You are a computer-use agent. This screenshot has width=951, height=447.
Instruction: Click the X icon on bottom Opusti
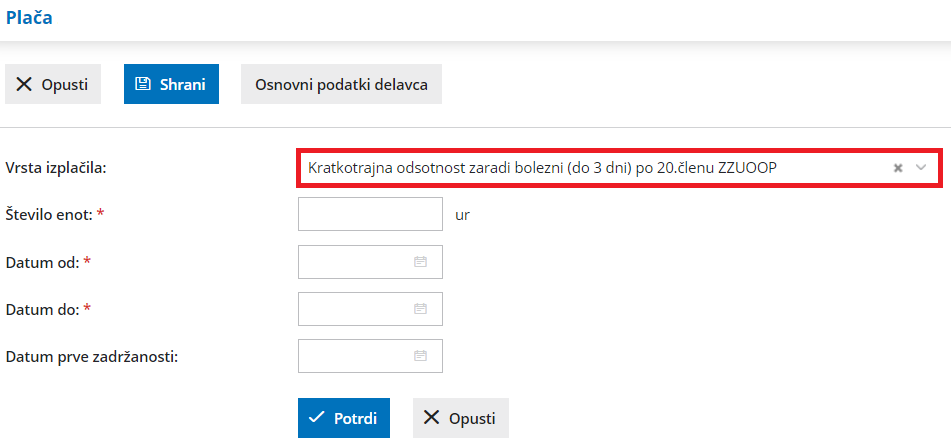pyautogui.click(x=432, y=418)
